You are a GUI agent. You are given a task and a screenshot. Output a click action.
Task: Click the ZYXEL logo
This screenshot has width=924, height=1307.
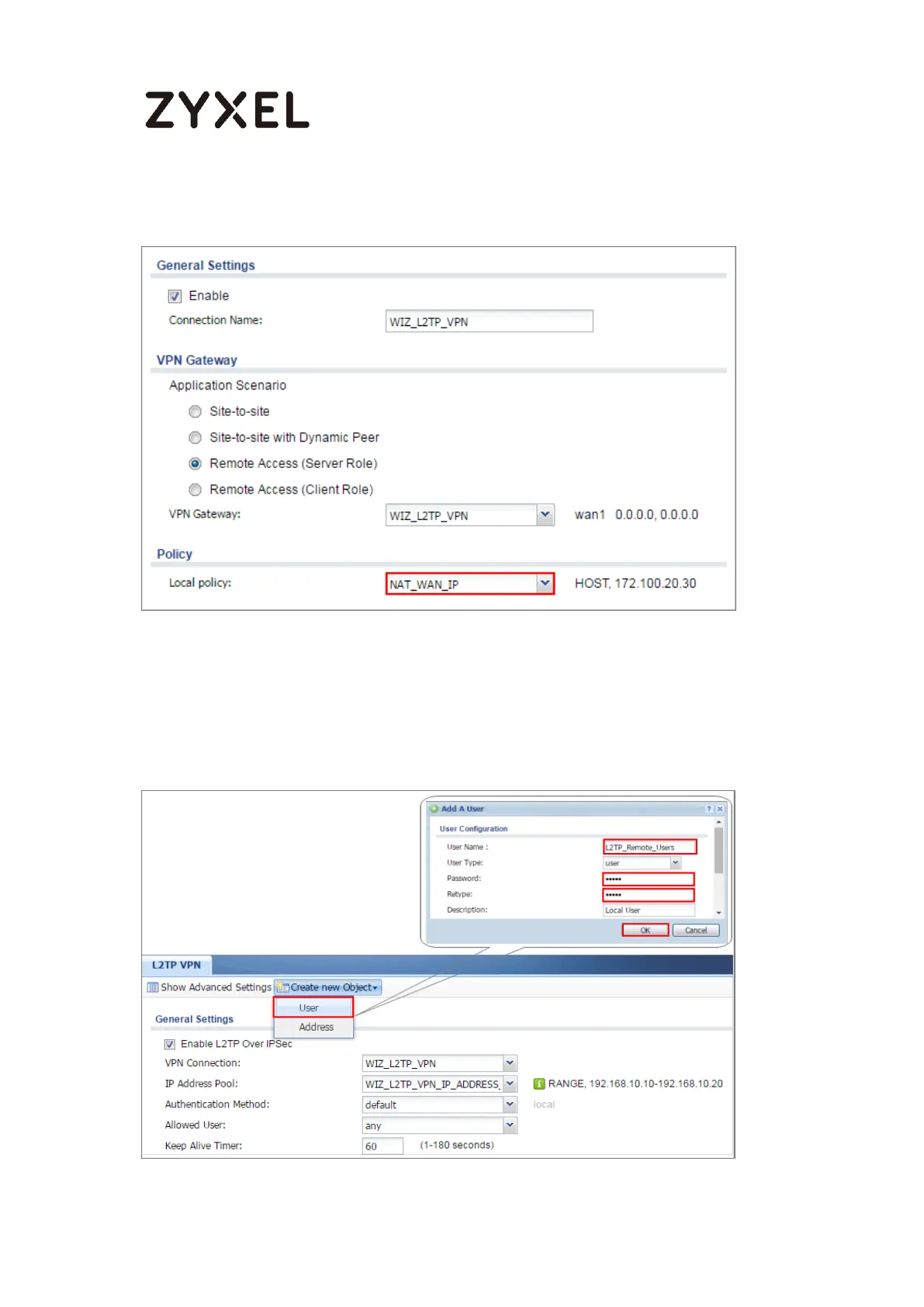coord(227,109)
